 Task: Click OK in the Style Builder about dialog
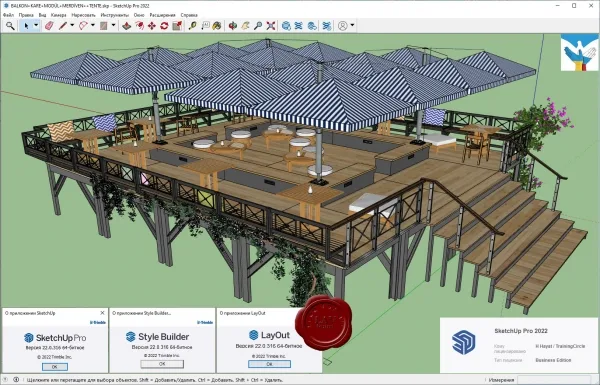(162, 364)
